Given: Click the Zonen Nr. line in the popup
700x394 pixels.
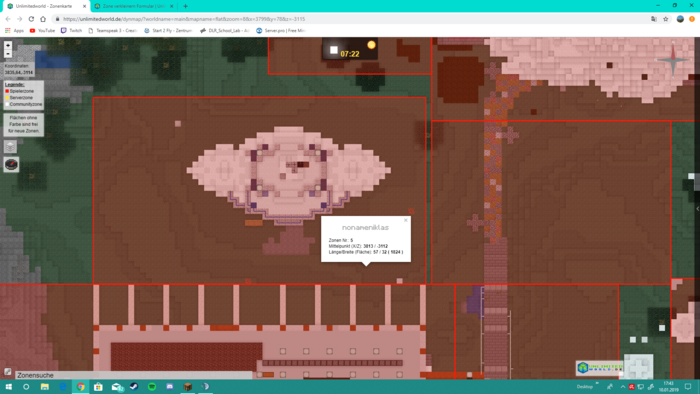Looking at the screenshot, I should click(x=341, y=240).
